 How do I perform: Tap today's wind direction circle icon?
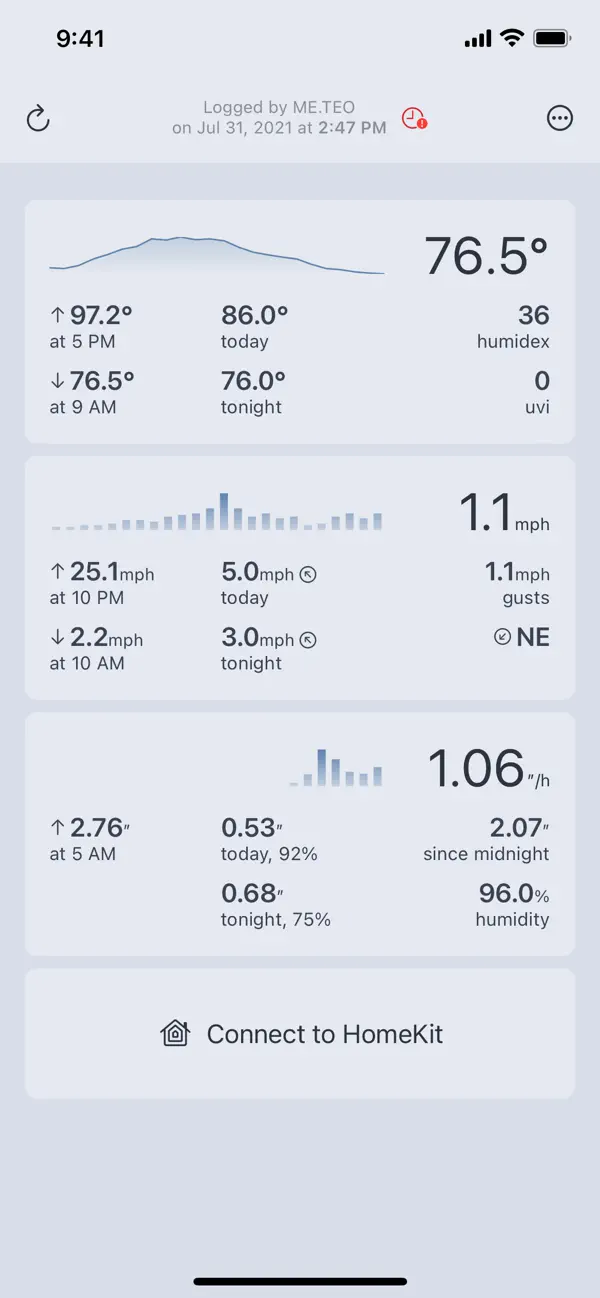point(308,574)
